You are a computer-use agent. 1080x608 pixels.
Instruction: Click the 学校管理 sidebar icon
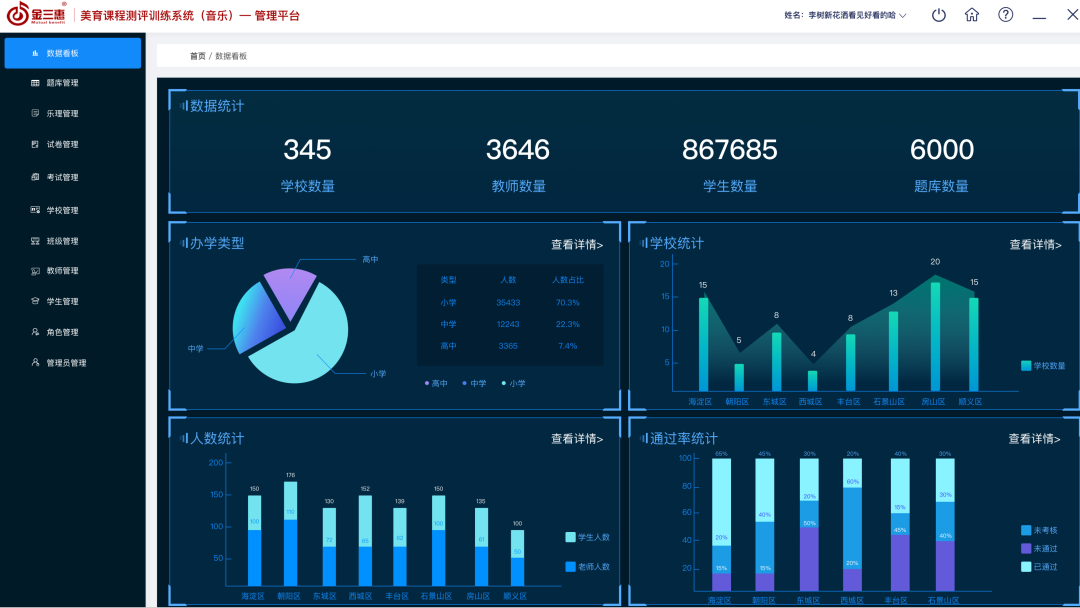(x=36, y=210)
